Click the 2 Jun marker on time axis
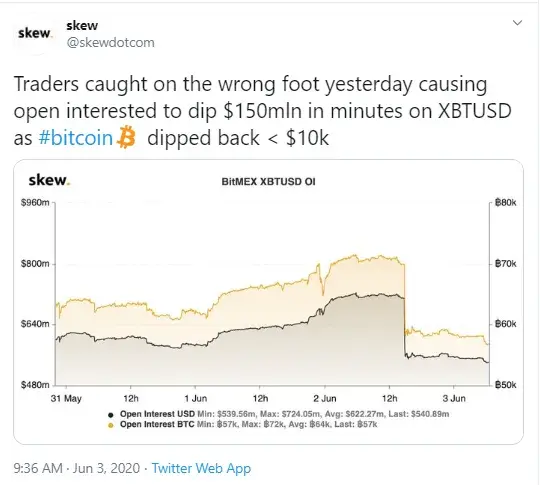 coord(324,399)
